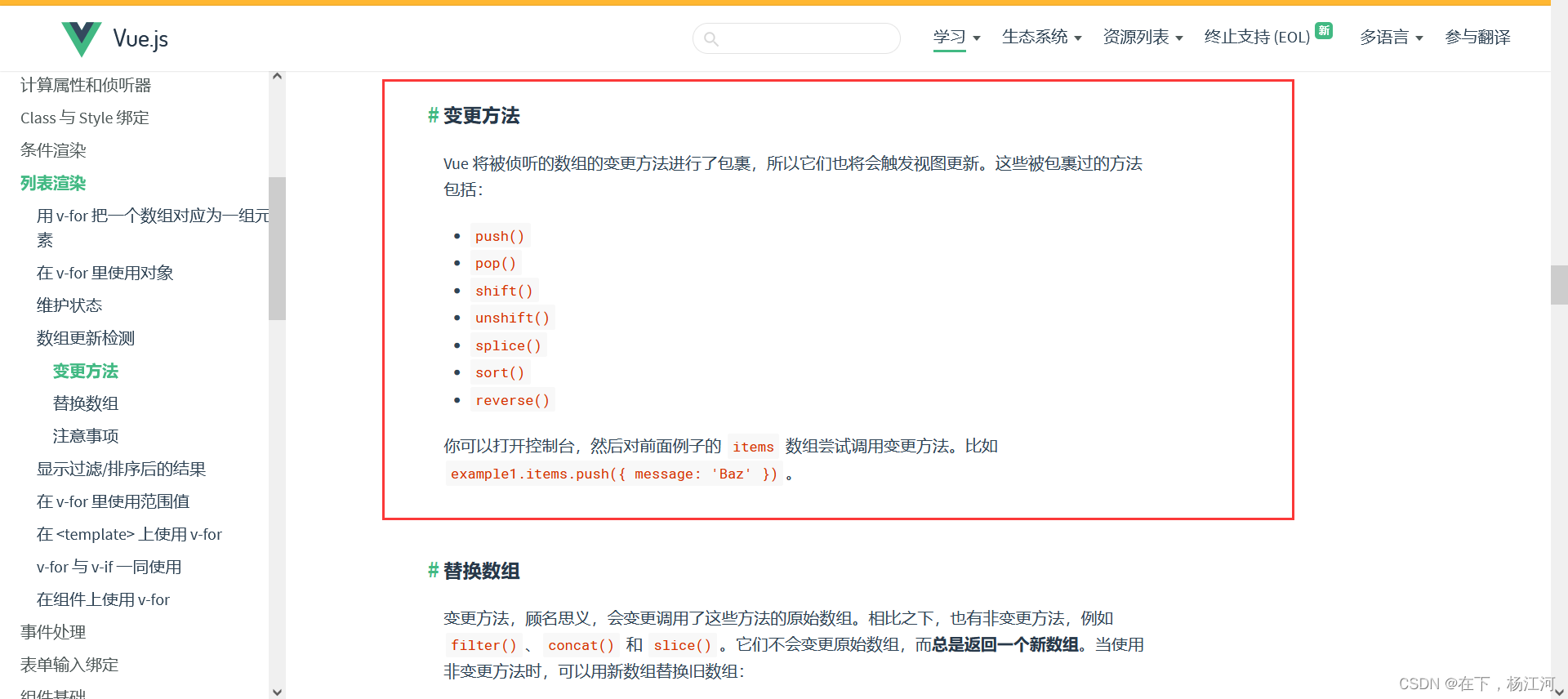This screenshot has width=1568, height=699.
Task: Open the 学习 dropdown menu
Action: 956,37
